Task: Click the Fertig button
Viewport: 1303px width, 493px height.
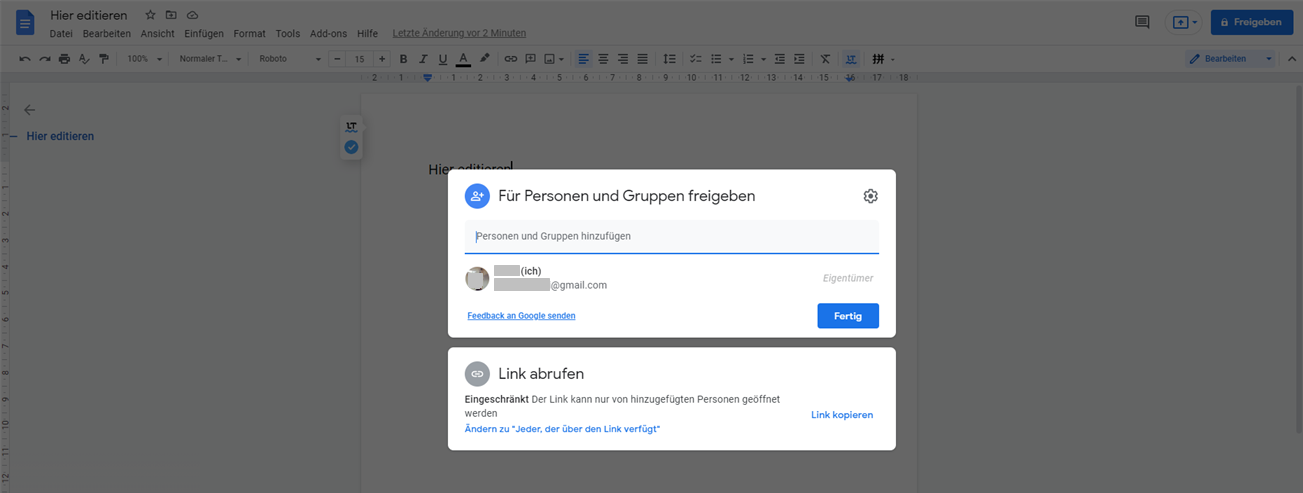Action: coord(847,315)
